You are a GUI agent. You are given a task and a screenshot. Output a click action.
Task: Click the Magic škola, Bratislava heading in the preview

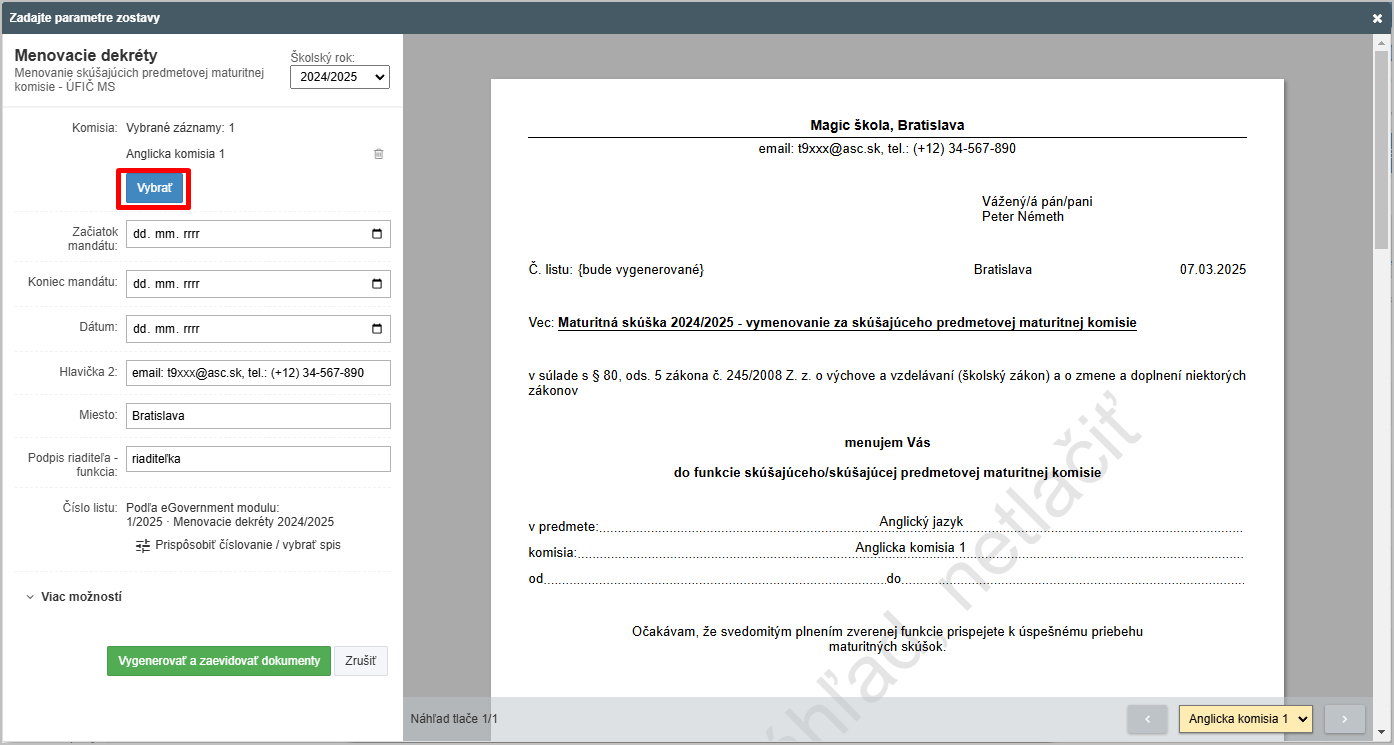click(x=887, y=125)
